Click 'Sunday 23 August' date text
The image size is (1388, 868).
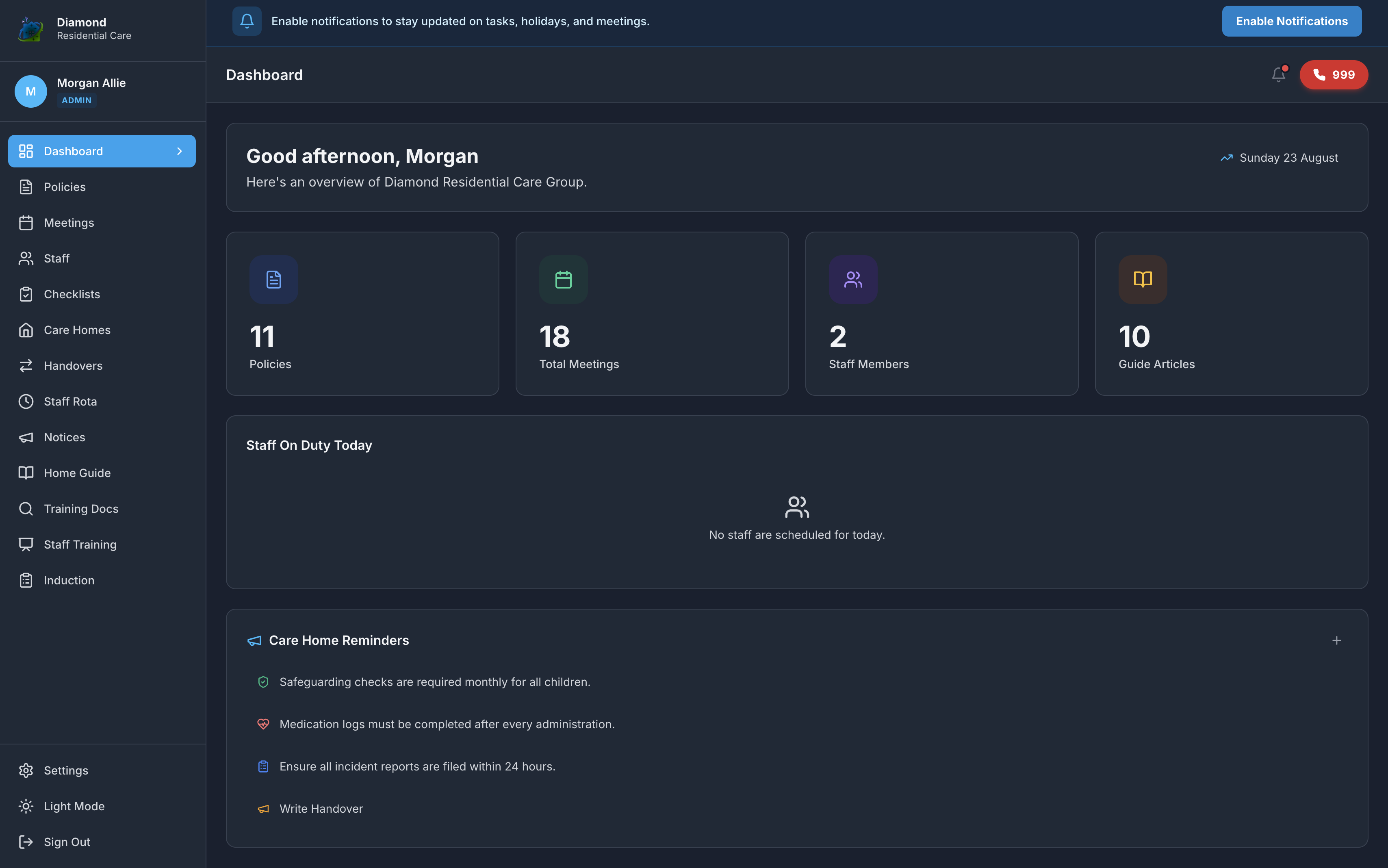coord(1289,158)
